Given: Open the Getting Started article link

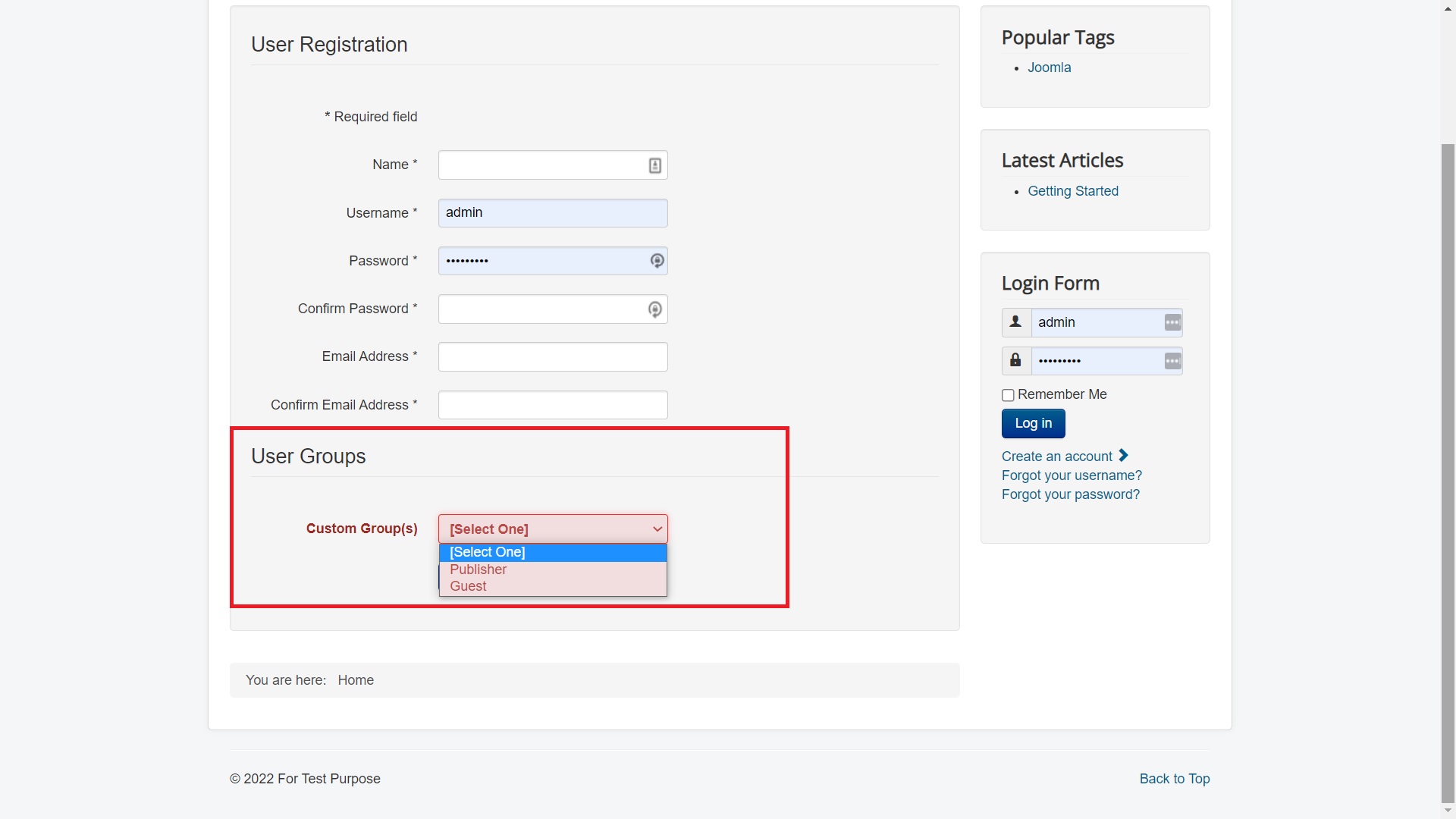Looking at the screenshot, I should pyautogui.click(x=1072, y=191).
